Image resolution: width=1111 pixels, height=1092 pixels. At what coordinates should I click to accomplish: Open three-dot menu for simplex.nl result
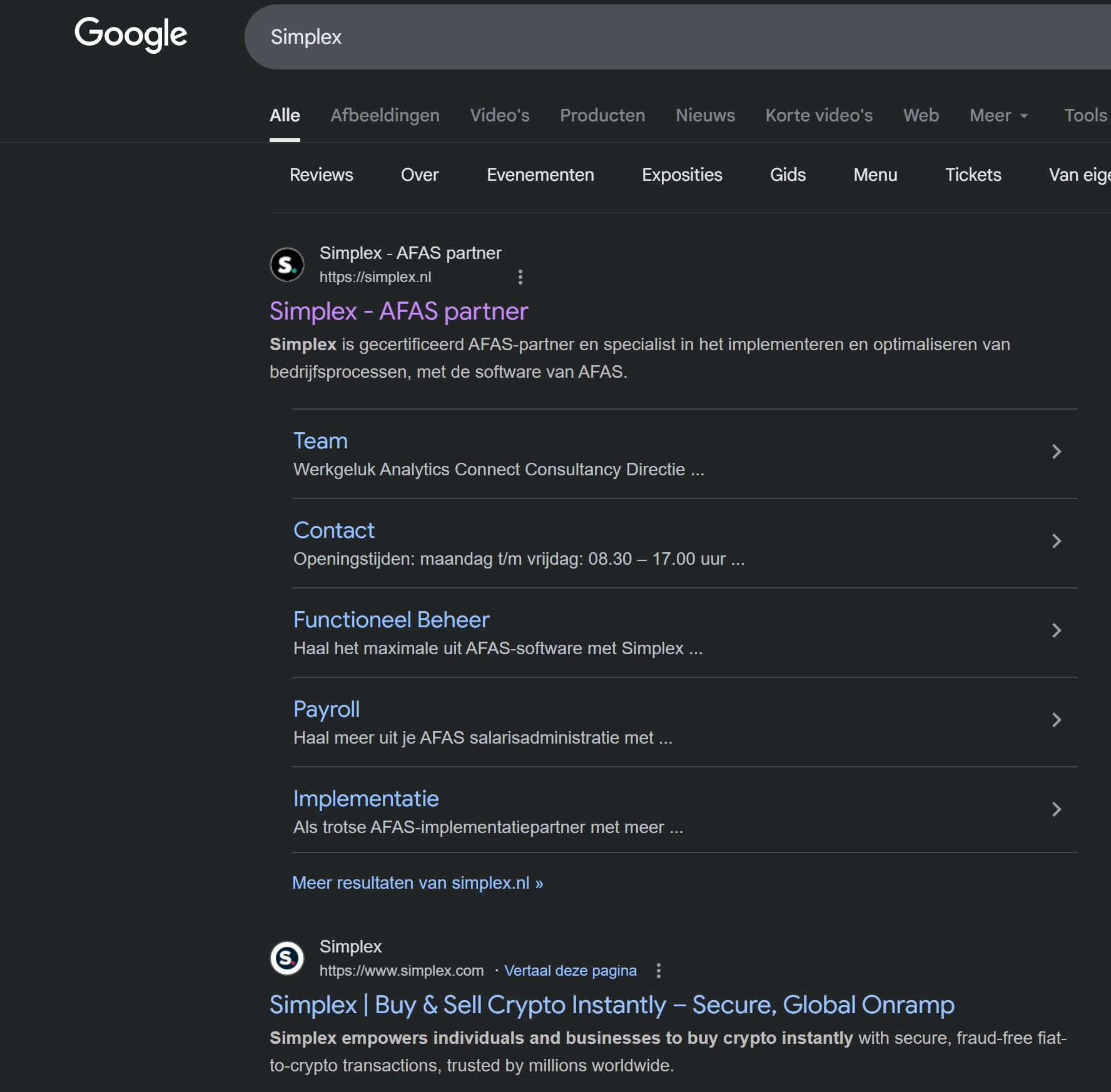coord(520,277)
